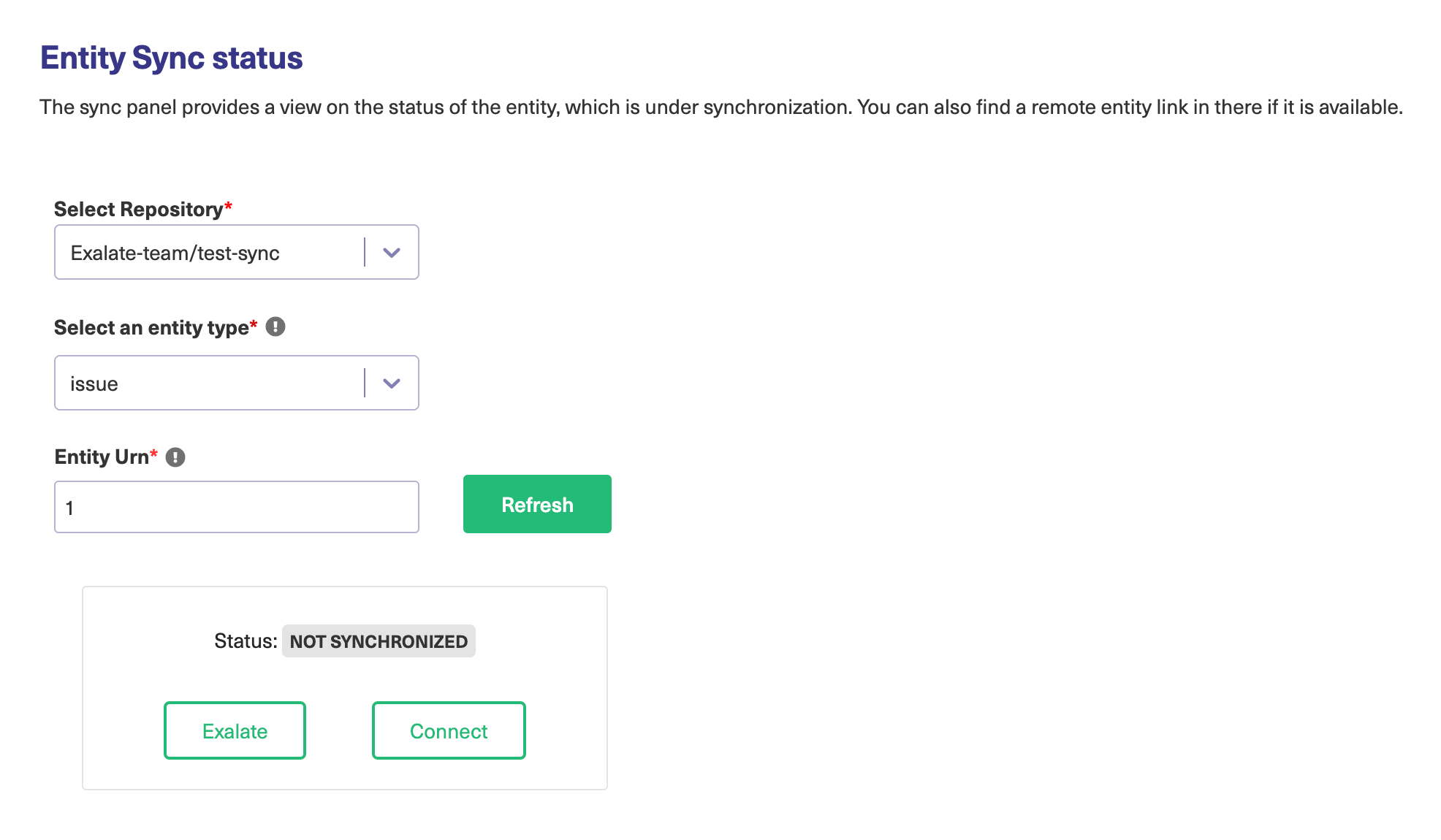
Task: Click the Entity Urn info icon
Action: (175, 457)
